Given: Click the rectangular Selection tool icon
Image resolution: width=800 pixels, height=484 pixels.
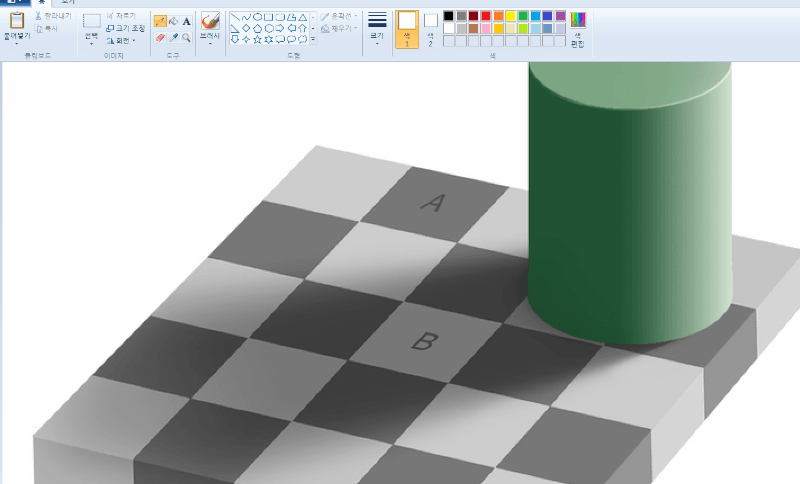Looking at the screenshot, I should coord(92,21).
